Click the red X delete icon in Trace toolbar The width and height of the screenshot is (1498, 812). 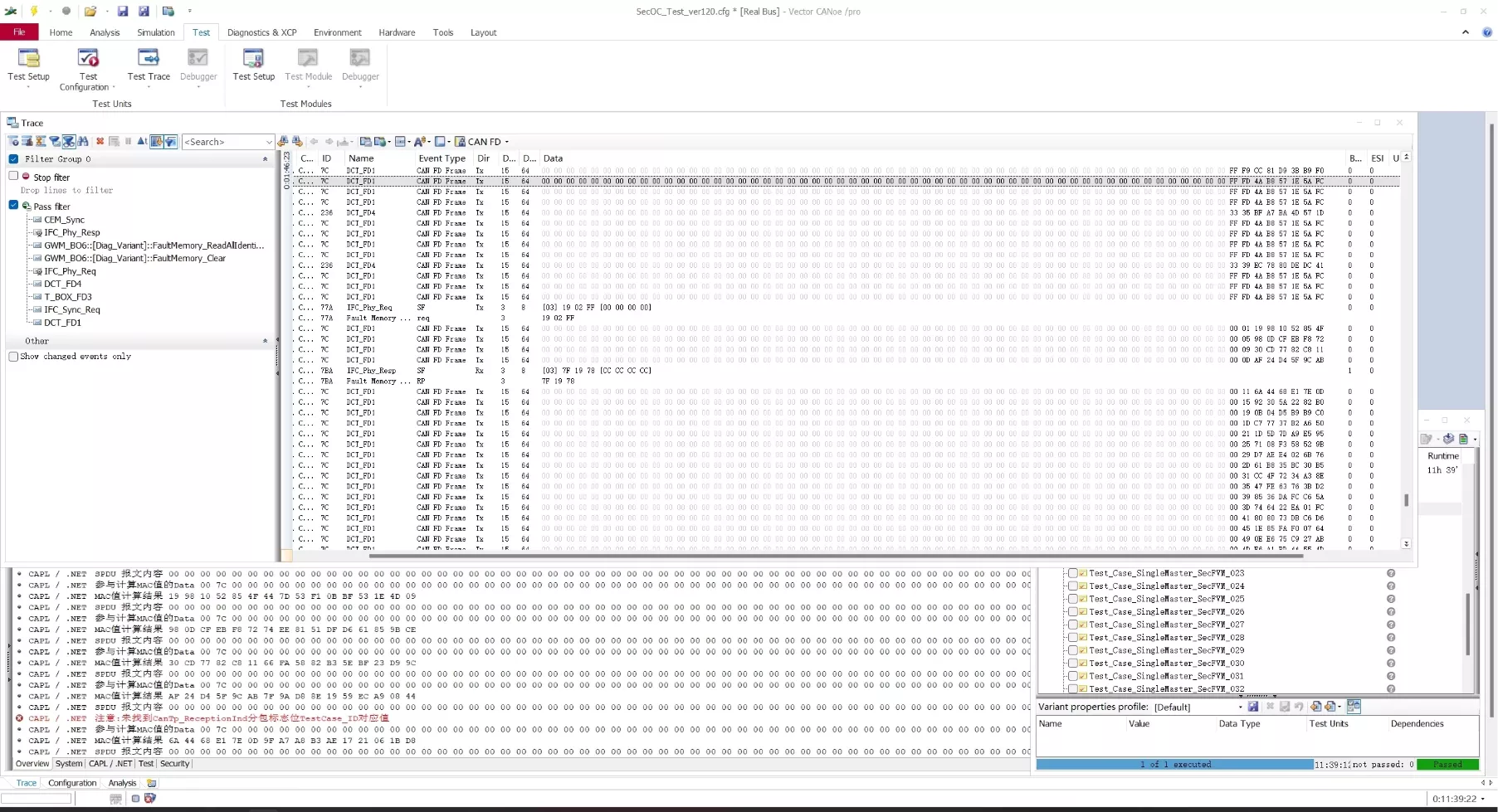pos(100,142)
